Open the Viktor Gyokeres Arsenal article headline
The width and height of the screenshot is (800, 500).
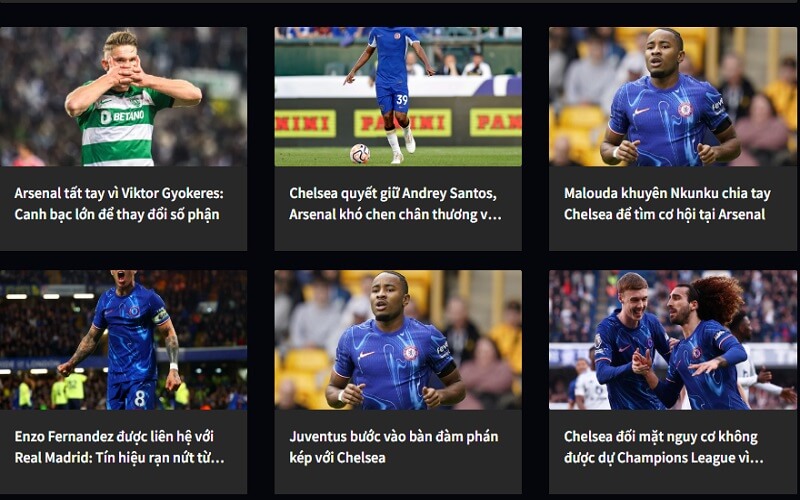pos(119,204)
